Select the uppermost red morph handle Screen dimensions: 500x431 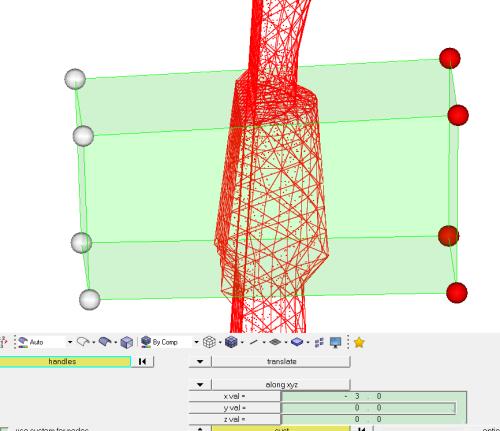pyautogui.click(x=450, y=58)
